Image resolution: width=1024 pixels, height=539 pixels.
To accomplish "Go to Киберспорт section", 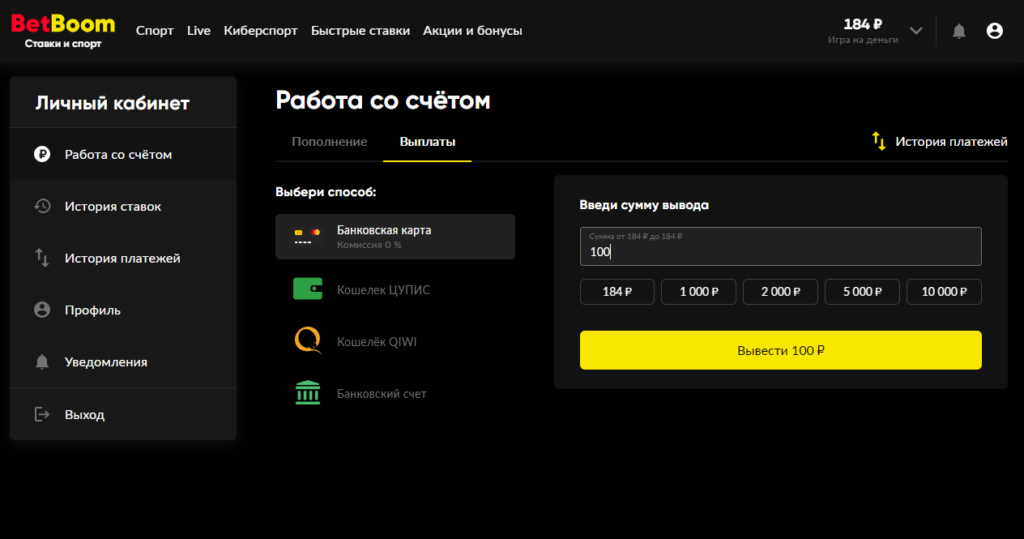I will click(x=261, y=31).
